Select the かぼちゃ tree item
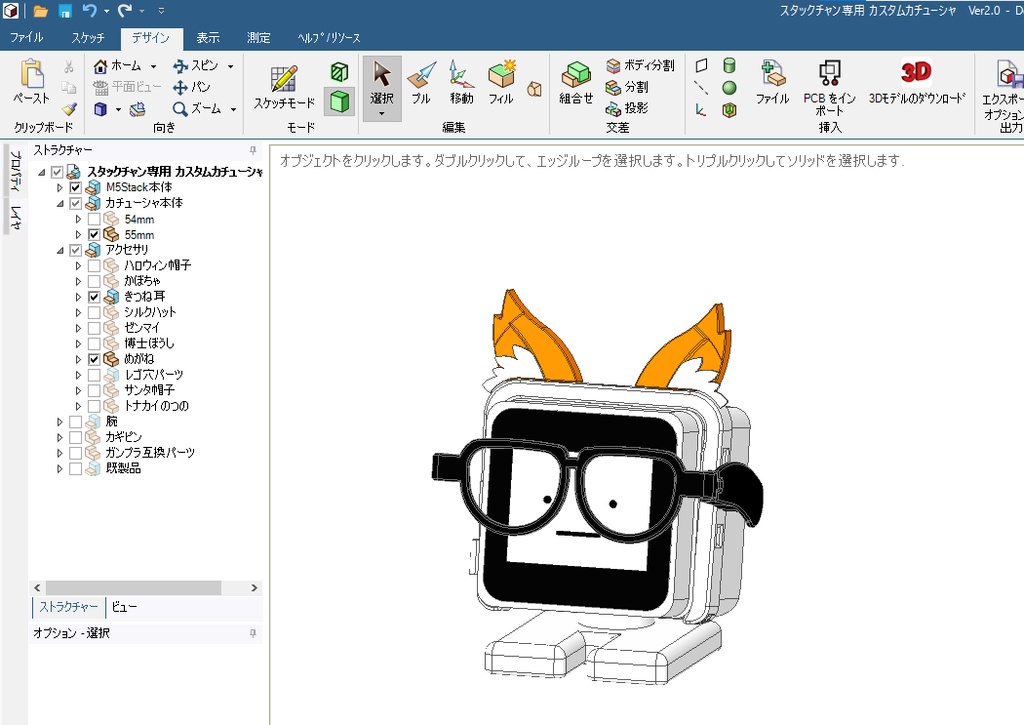The image size is (1024, 725). point(142,281)
